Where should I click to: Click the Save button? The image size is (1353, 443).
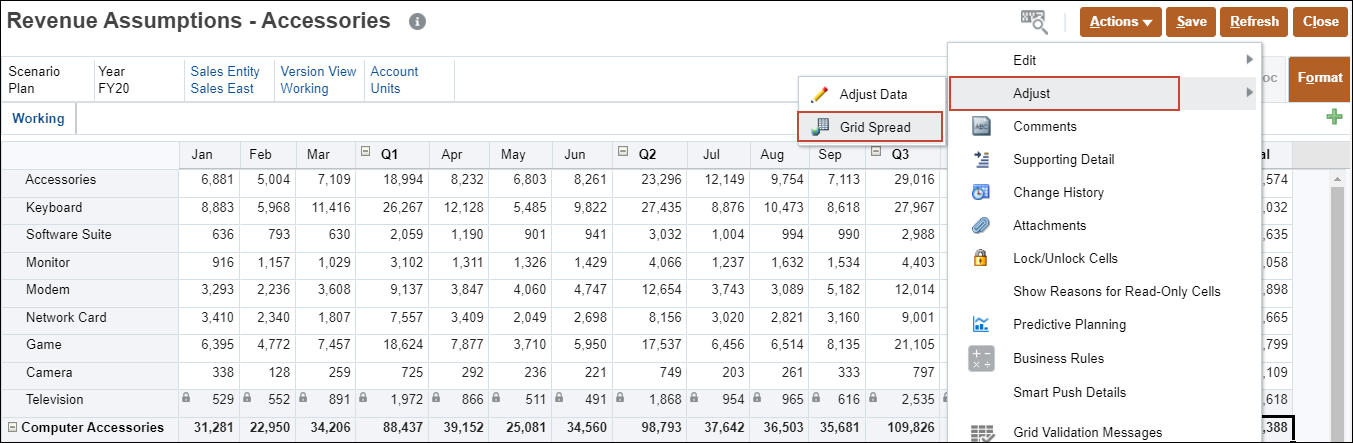coord(1191,21)
